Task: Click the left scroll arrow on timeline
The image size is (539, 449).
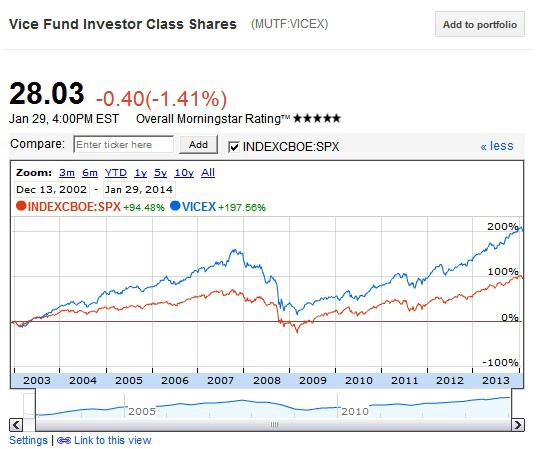Action: [x=16, y=425]
